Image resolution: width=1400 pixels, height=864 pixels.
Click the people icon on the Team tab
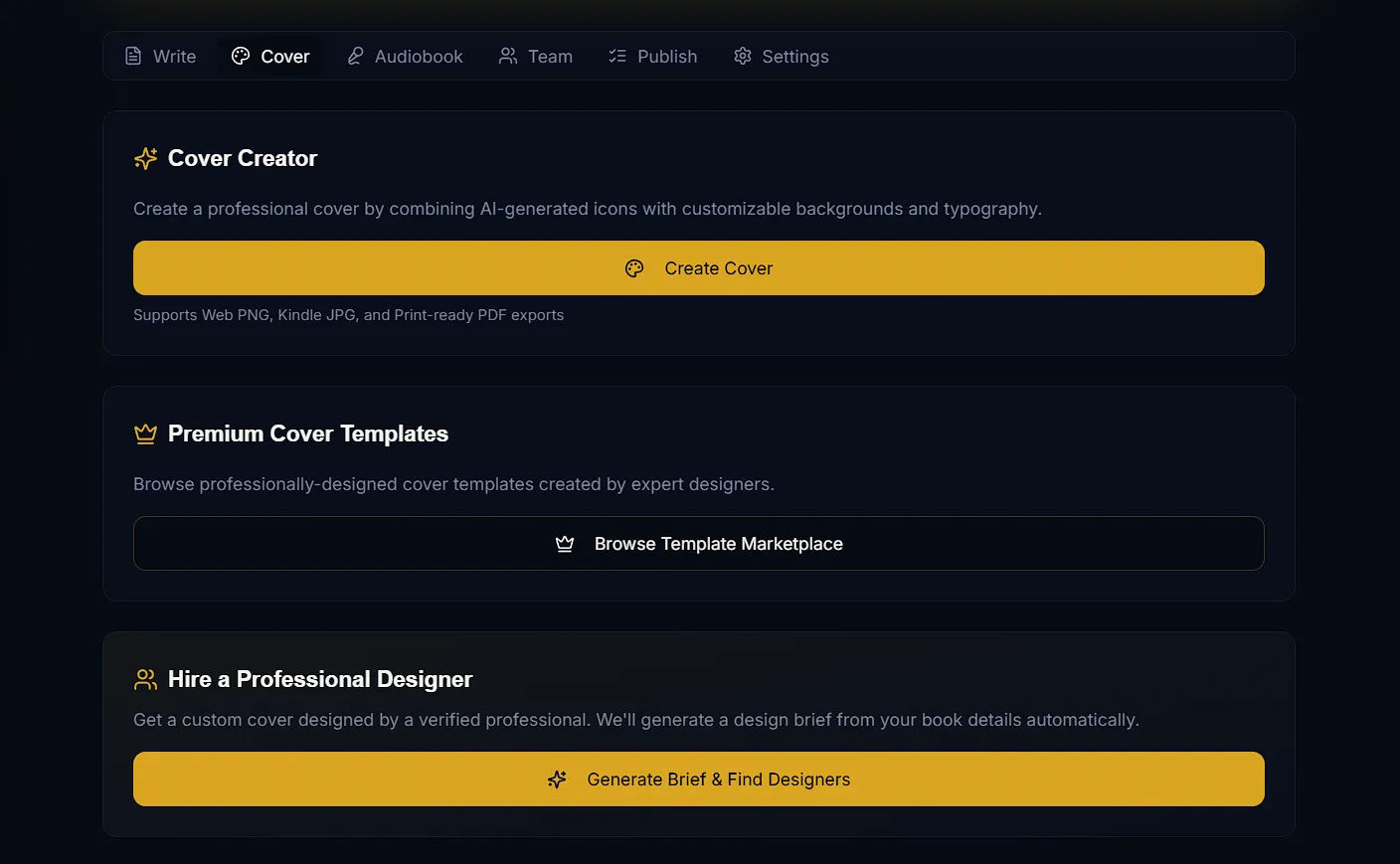coord(508,57)
